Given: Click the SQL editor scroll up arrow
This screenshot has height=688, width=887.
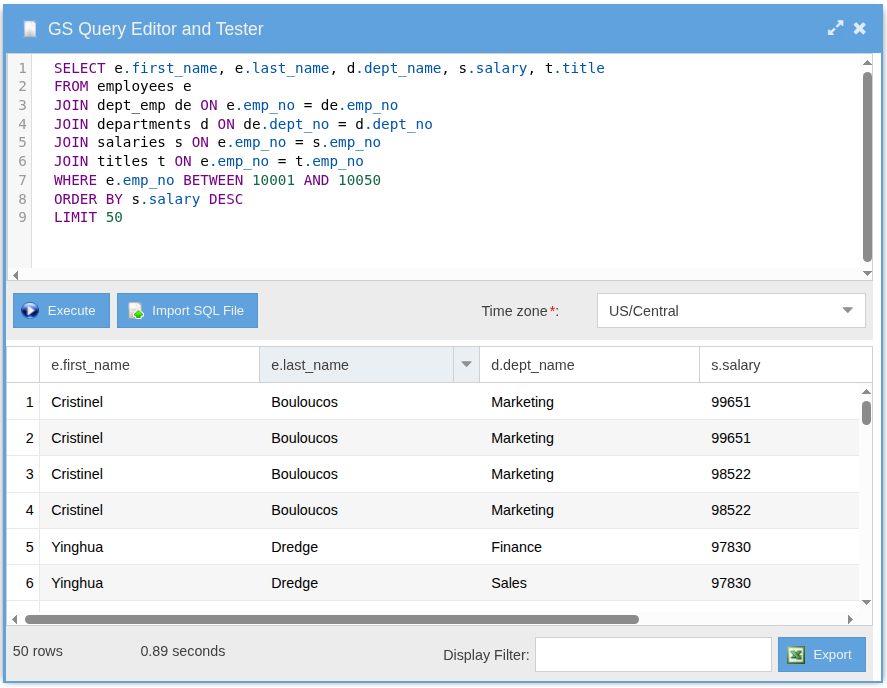Looking at the screenshot, I should [867, 62].
